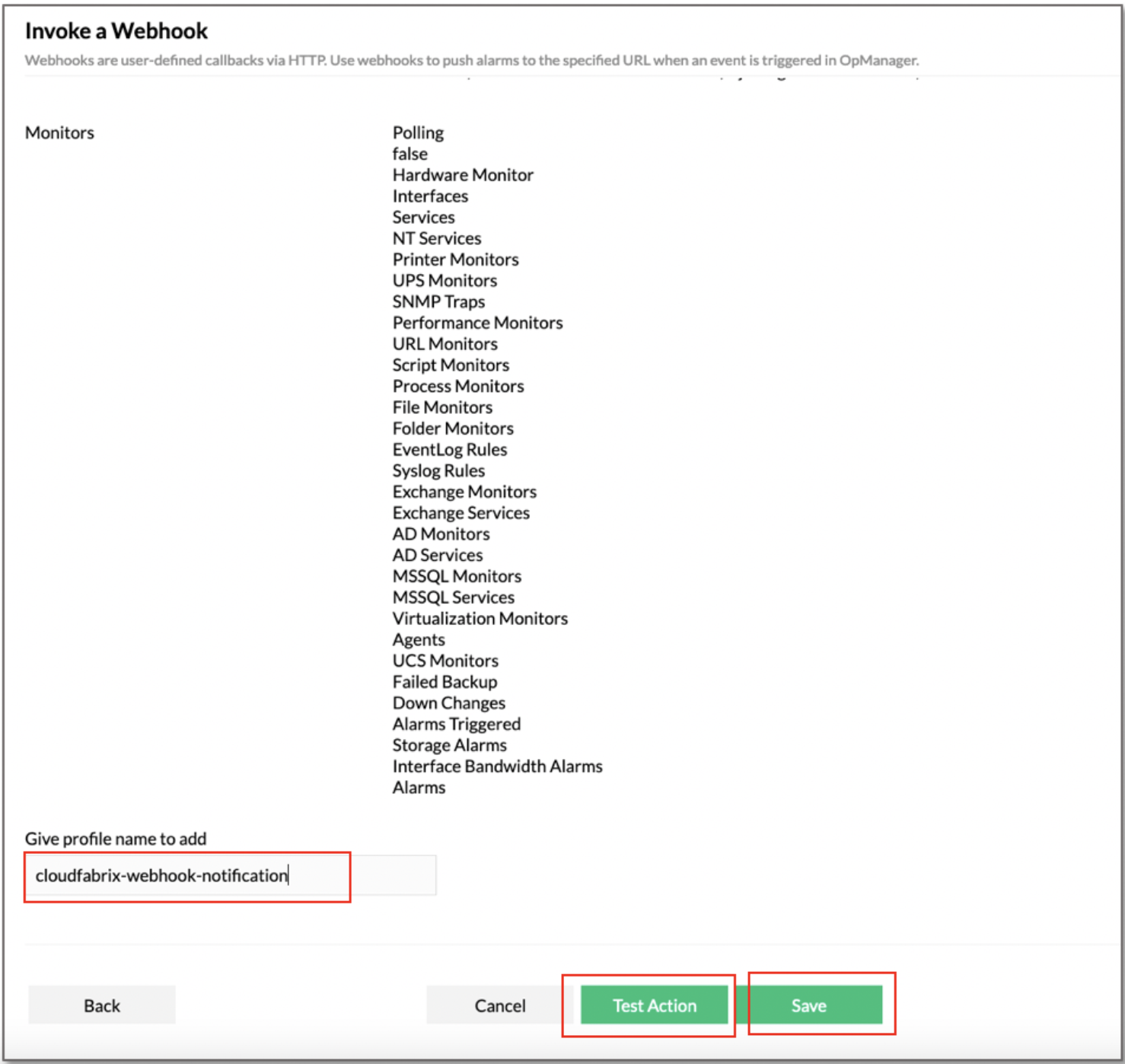
Task: Select the Polling monitor option
Action: pos(417,132)
